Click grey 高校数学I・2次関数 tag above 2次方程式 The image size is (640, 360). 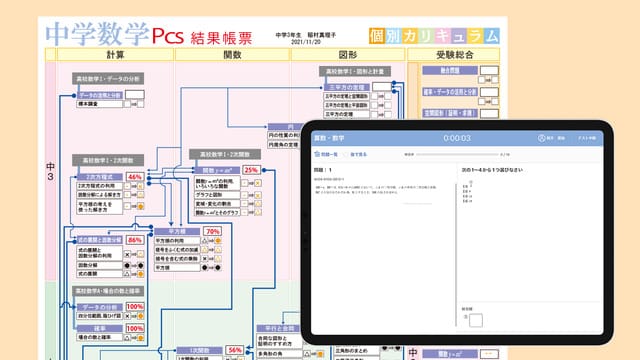[108, 160]
